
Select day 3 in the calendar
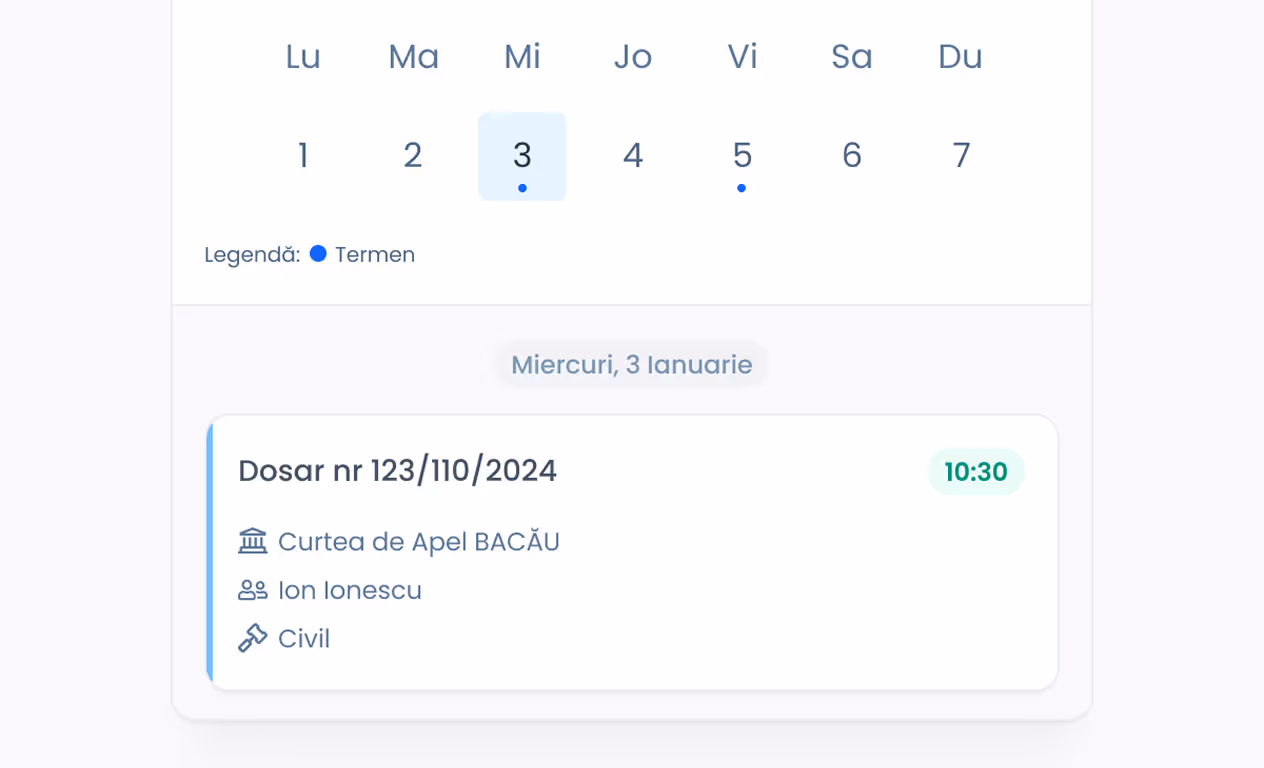coord(521,156)
